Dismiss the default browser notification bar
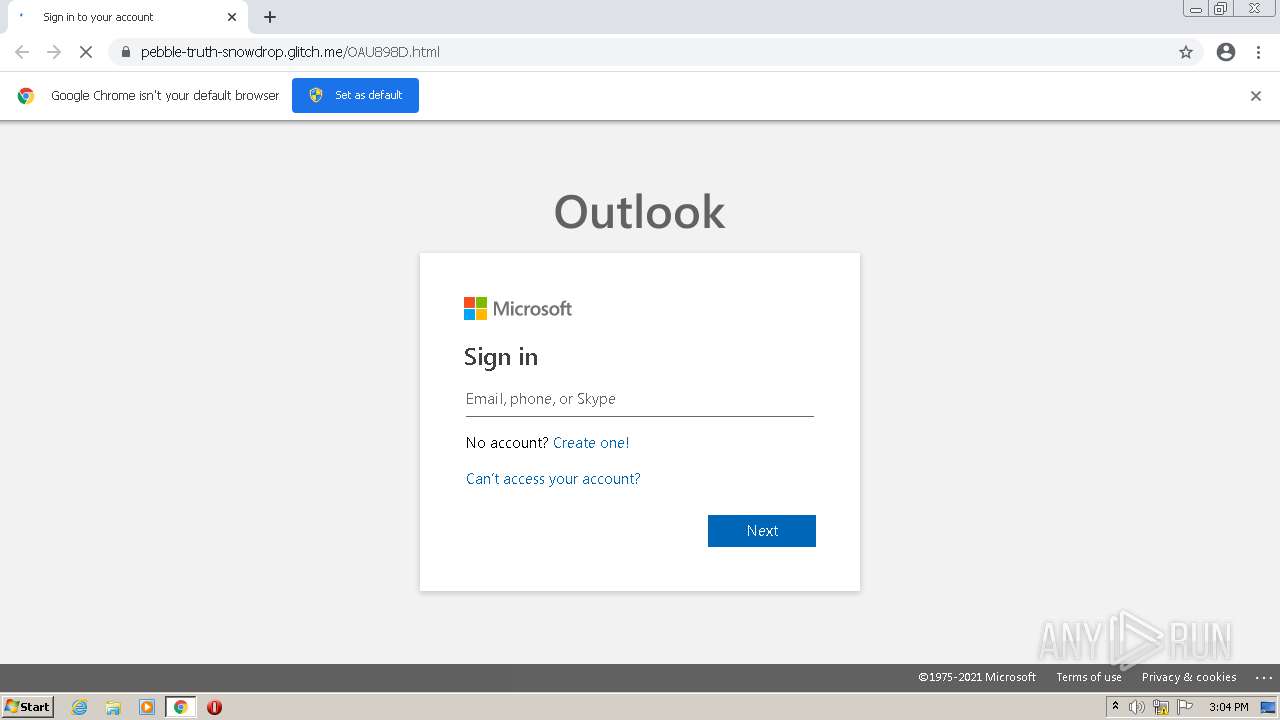The height and width of the screenshot is (720, 1280). click(x=1256, y=96)
